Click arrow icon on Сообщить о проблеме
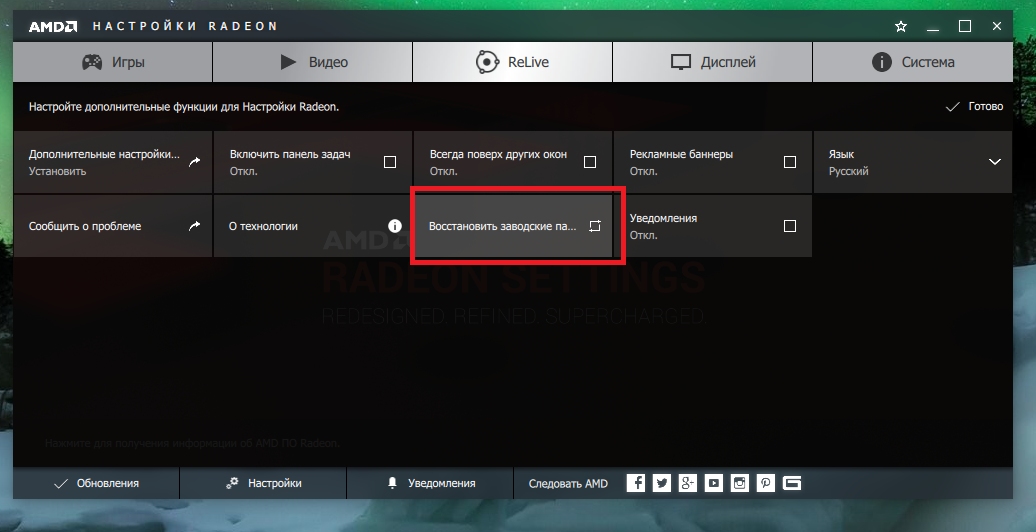The image size is (1036, 532). coord(194,226)
